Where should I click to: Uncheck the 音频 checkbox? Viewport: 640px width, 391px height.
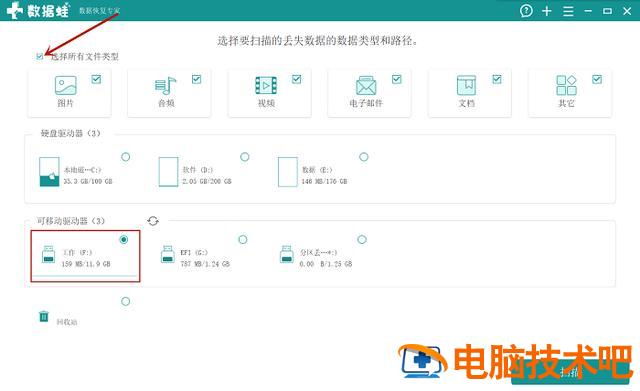coord(196,79)
